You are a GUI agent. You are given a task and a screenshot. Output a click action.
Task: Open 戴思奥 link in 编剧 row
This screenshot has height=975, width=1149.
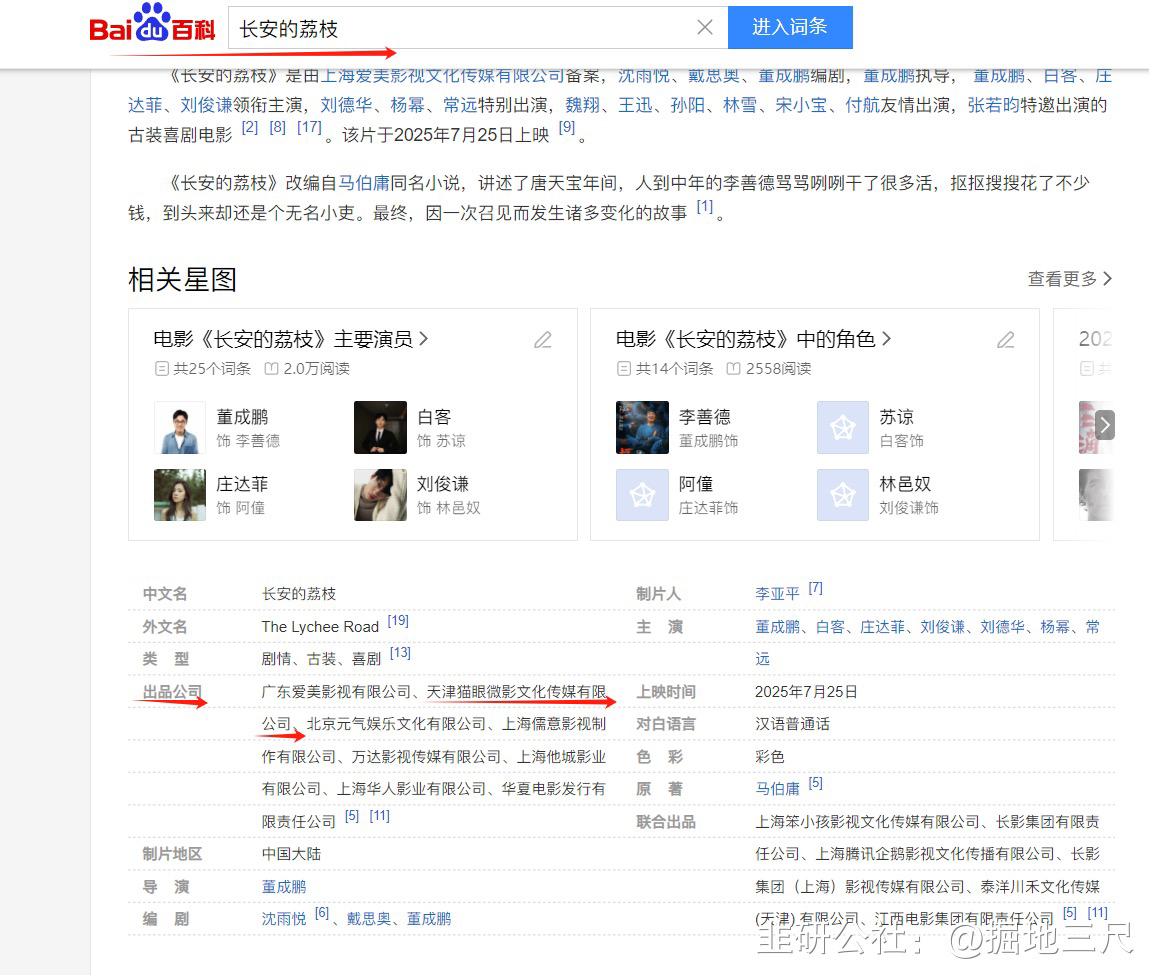click(x=369, y=919)
